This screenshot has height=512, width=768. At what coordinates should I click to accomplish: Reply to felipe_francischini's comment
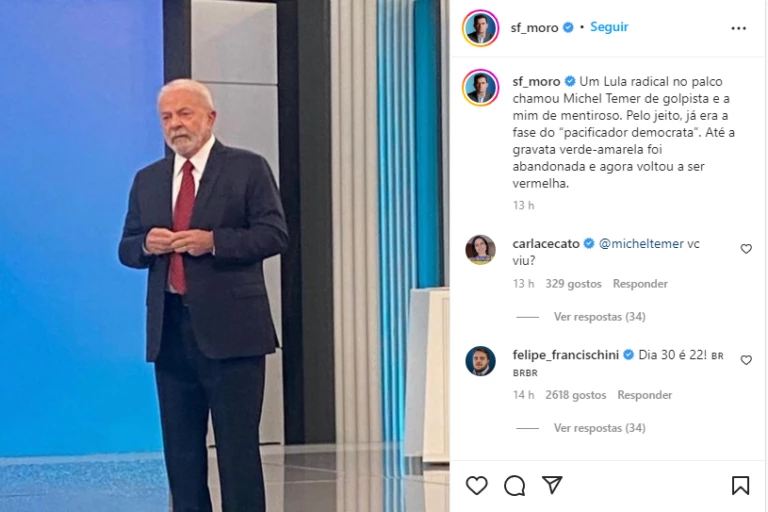point(645,395)
